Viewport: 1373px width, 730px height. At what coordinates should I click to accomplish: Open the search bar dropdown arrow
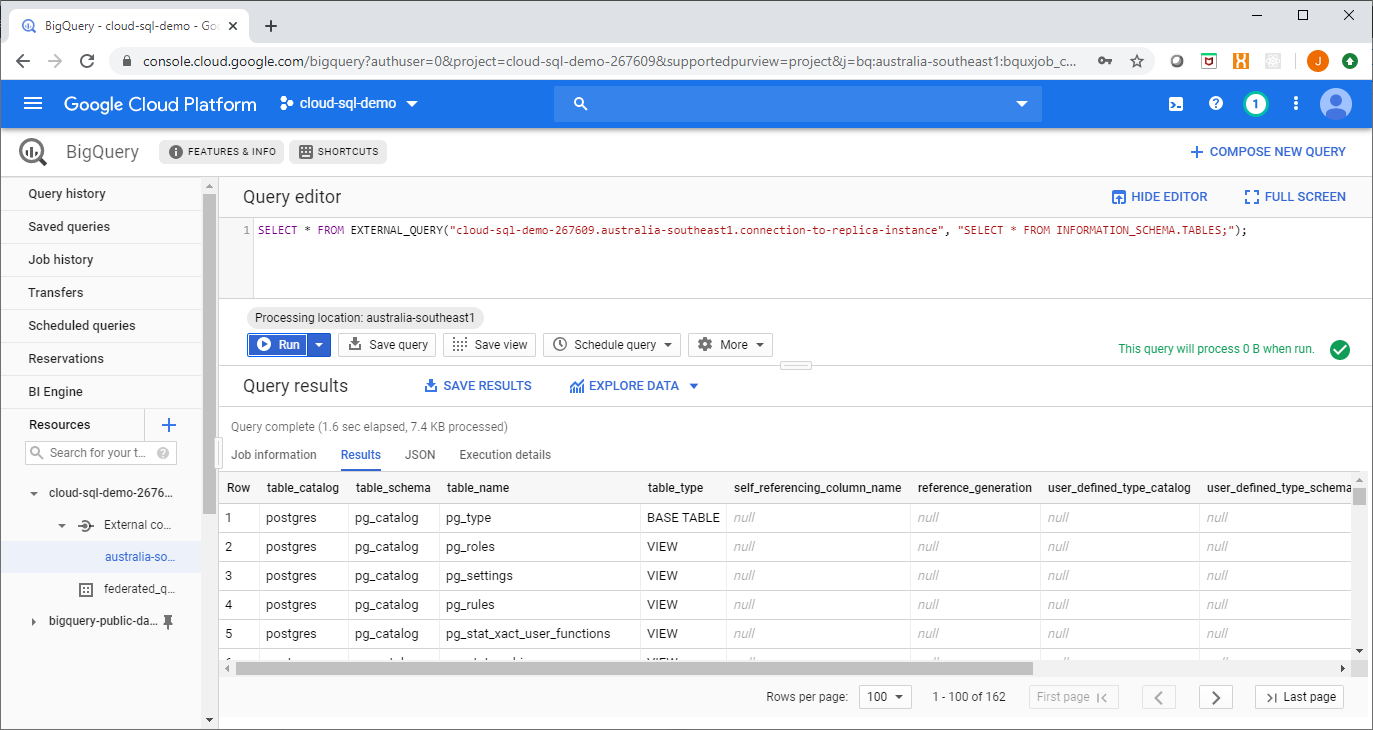point(1021,104)
